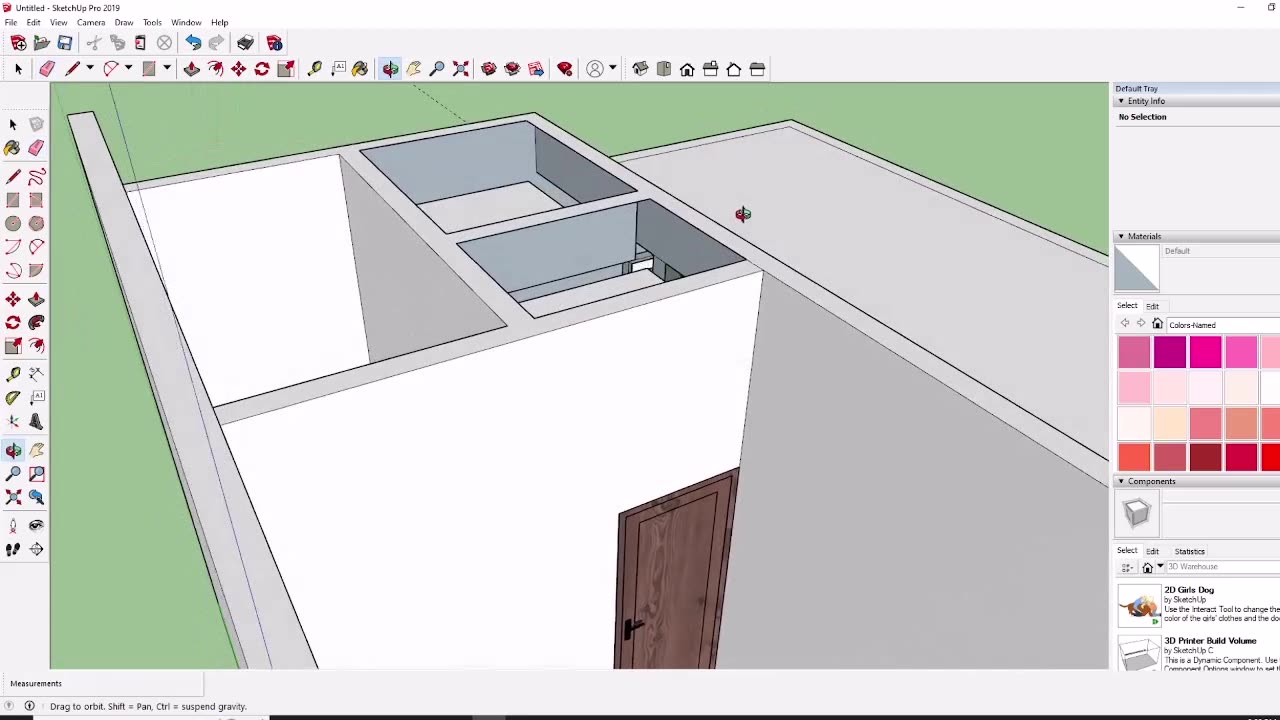Switch to the Iso view house icon

[x=640, y=69]
